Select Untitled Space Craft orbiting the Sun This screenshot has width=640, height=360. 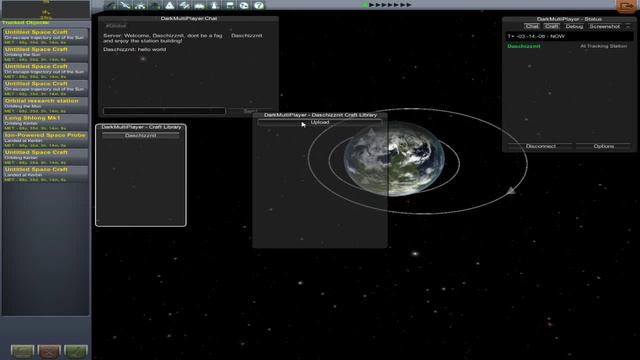[x=45, y=54]
